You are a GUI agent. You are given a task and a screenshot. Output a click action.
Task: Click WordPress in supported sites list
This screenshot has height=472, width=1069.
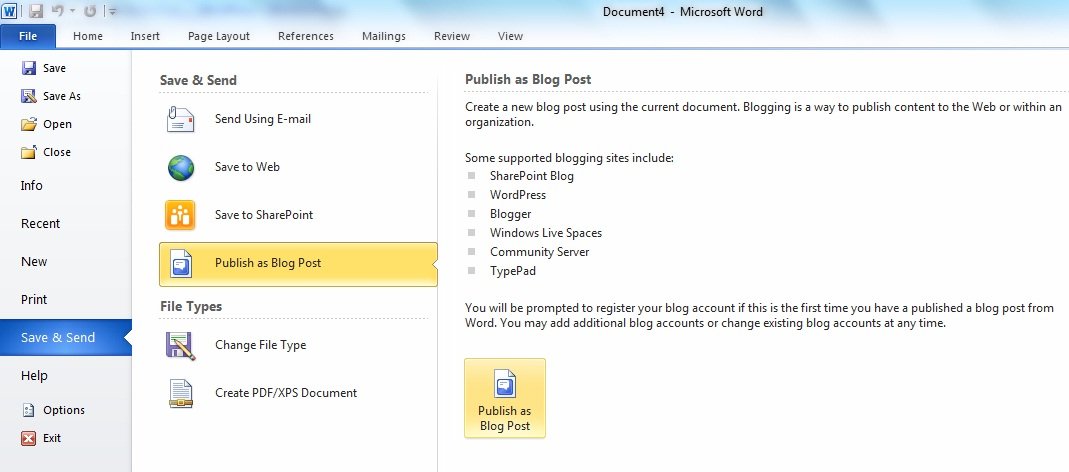pyautogui.click(x=518, y=195)
